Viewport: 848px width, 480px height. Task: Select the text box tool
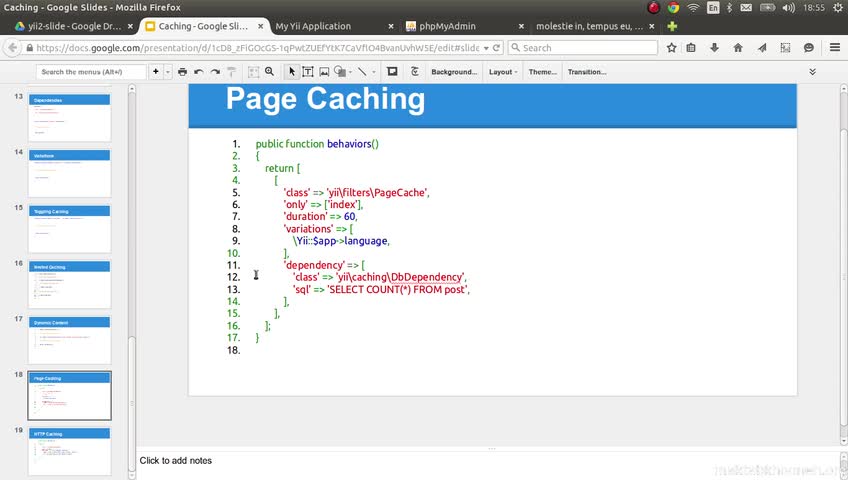point(308,71)
